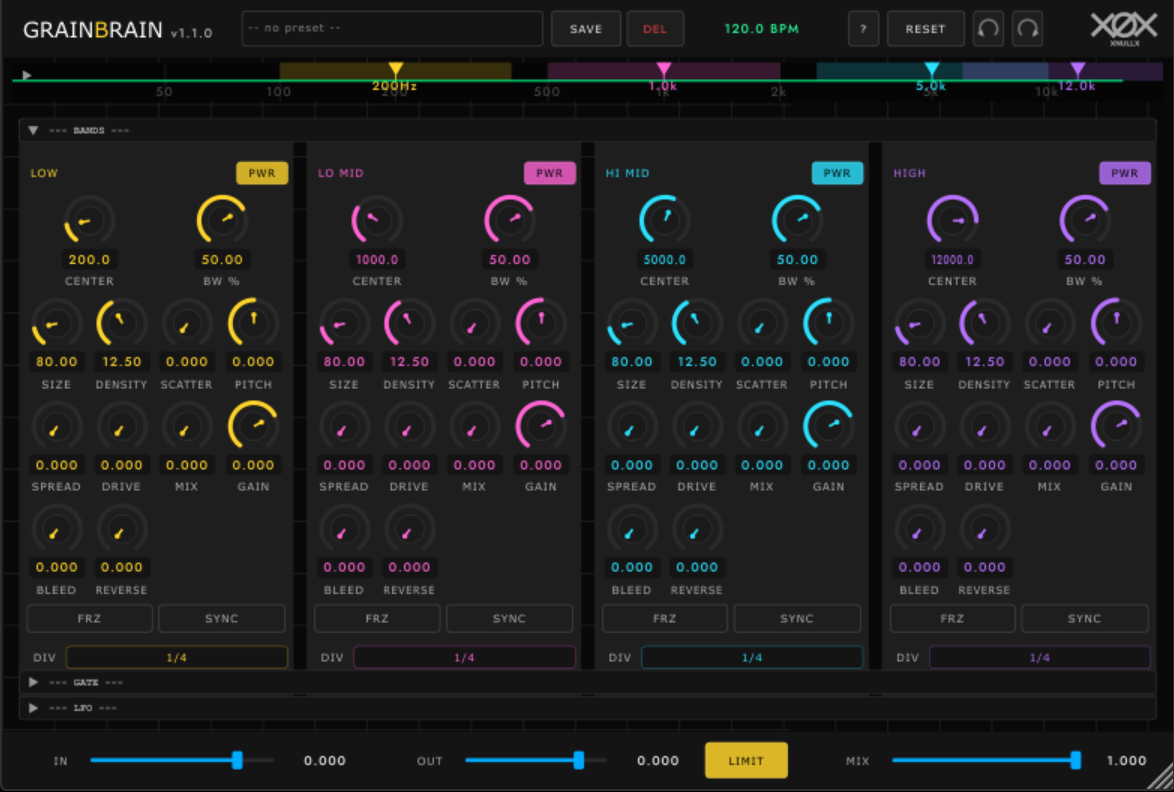Click the XOX Xmullx logo
Screen dimensions: 1174x792
click(x=1124, y=28)
